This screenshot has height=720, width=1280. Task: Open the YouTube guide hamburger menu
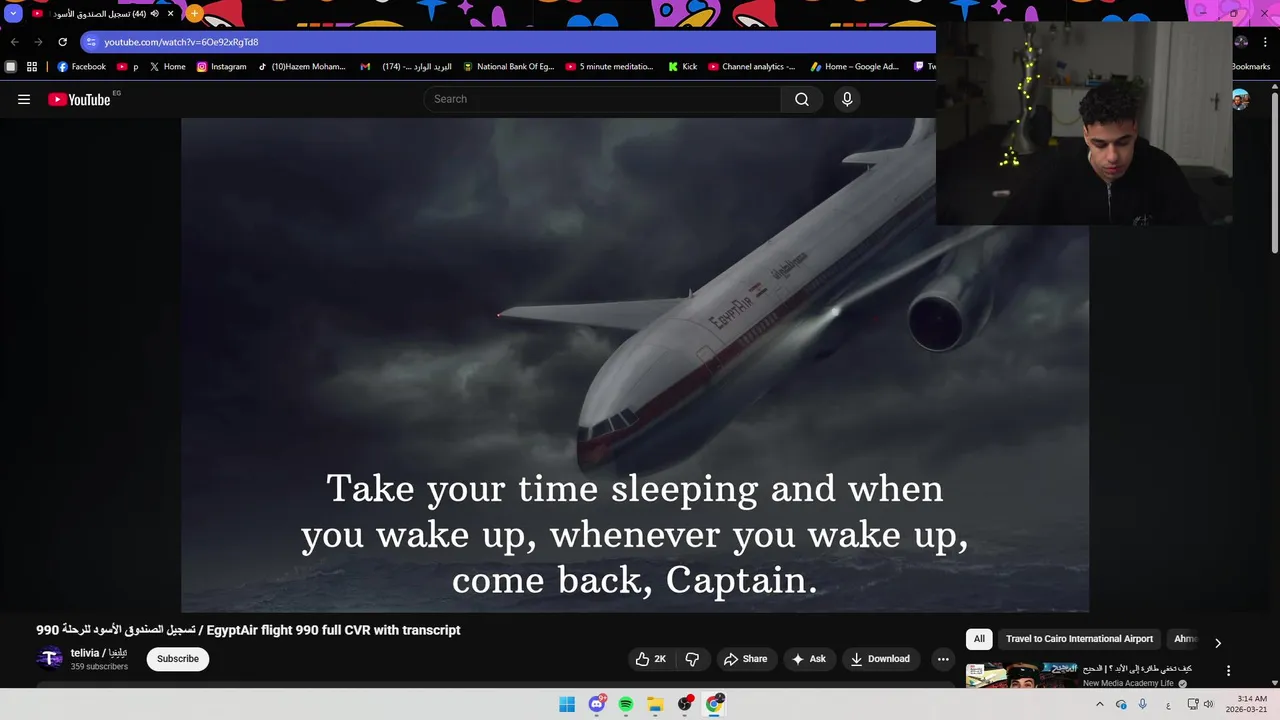(24, 99)
